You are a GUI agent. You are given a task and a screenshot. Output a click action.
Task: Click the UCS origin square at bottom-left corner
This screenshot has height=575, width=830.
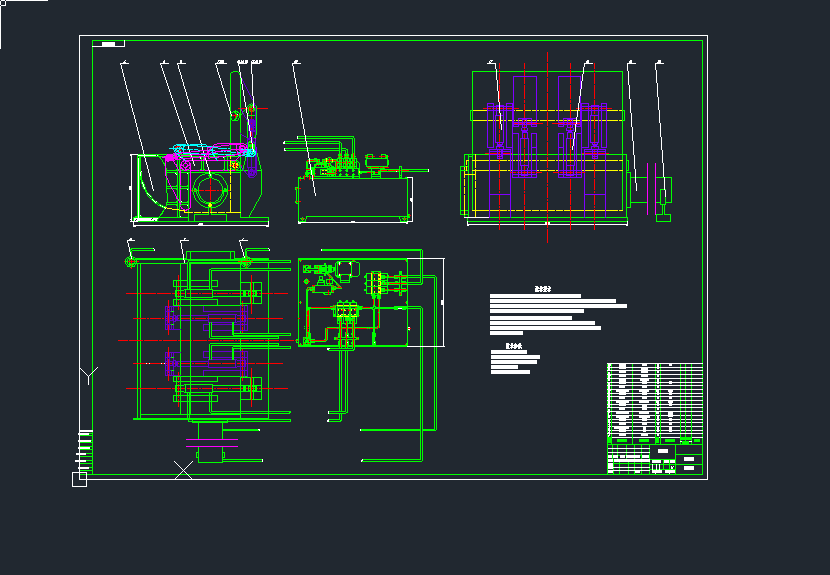point(79,479)
